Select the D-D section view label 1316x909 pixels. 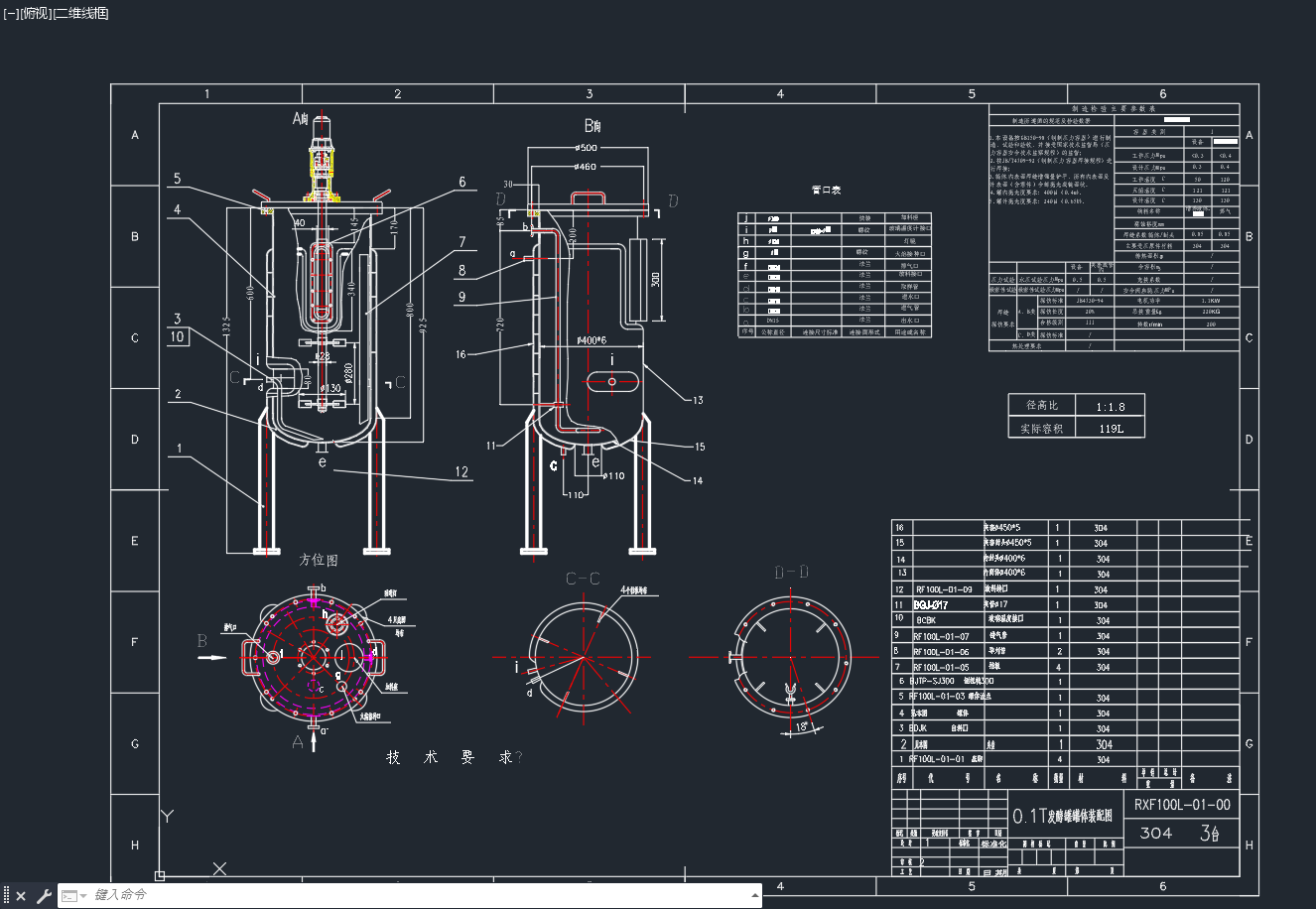click(791, 573)
